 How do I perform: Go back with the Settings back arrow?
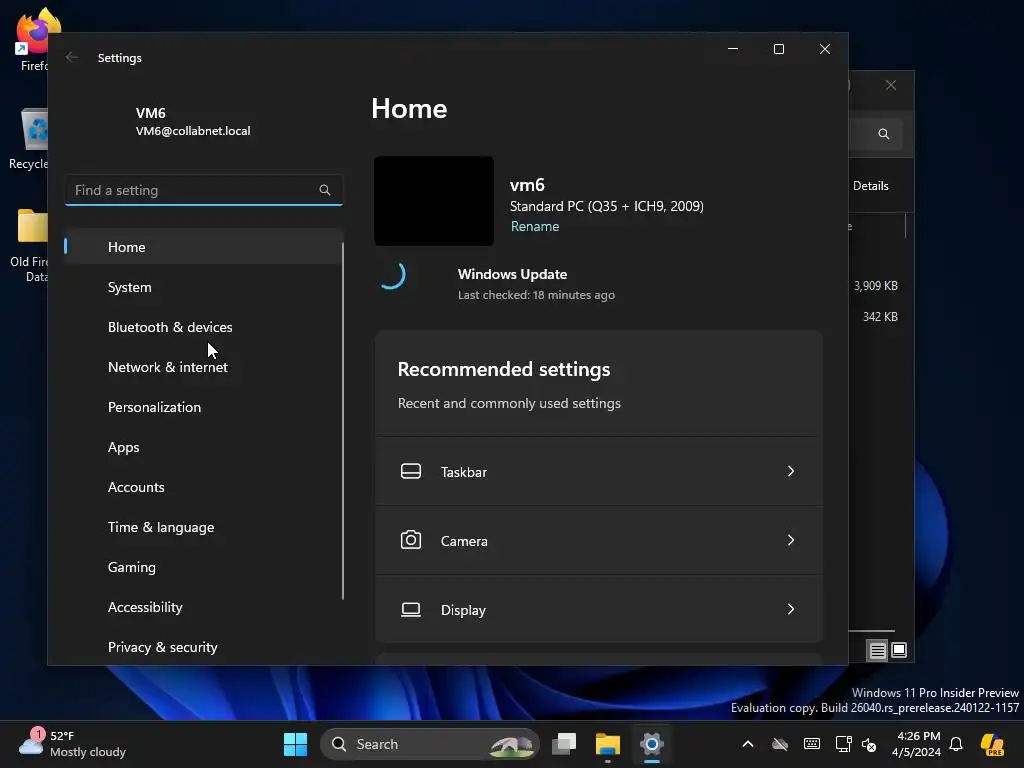72,57
